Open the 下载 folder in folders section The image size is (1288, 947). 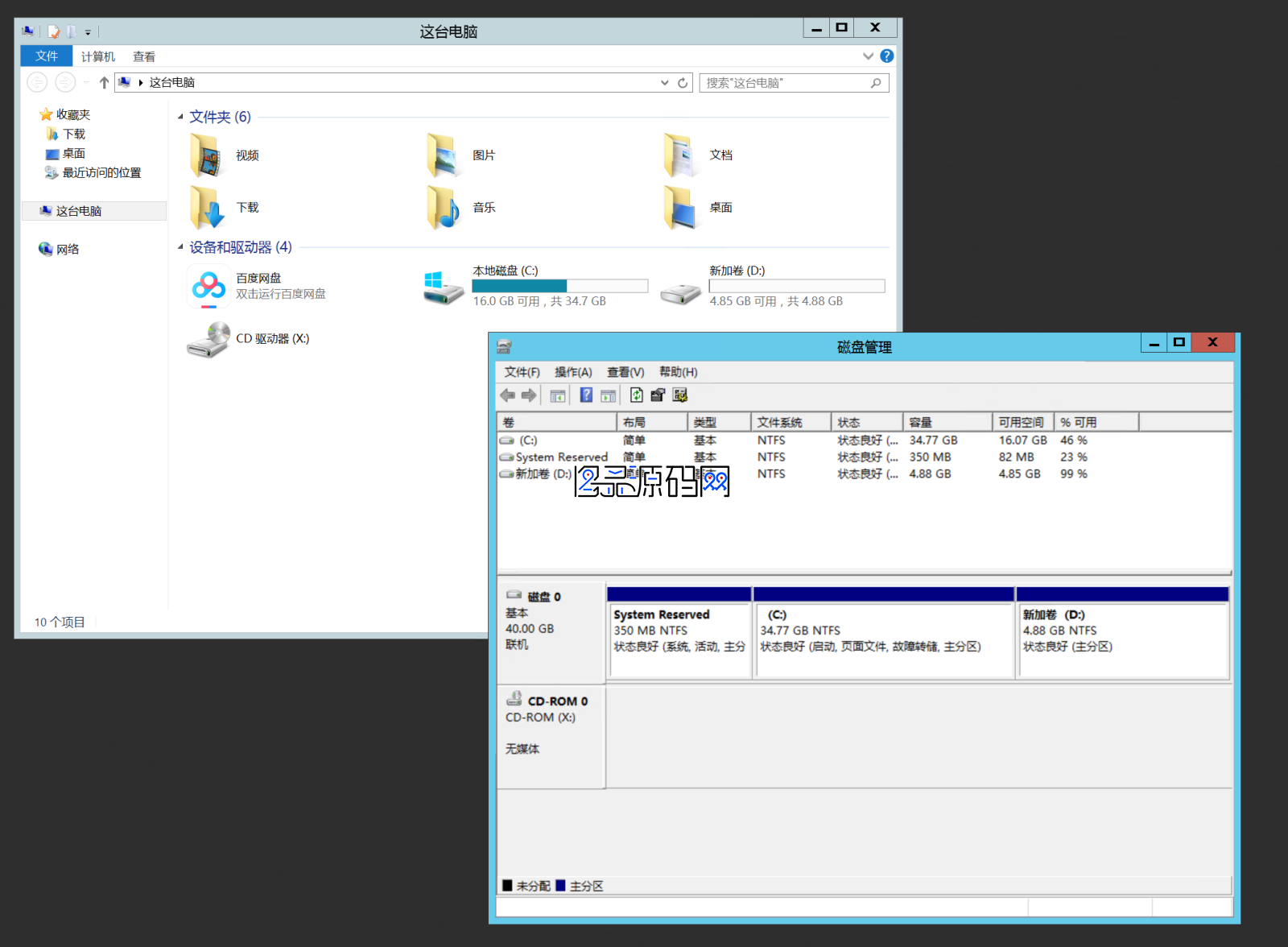[207, 208]
